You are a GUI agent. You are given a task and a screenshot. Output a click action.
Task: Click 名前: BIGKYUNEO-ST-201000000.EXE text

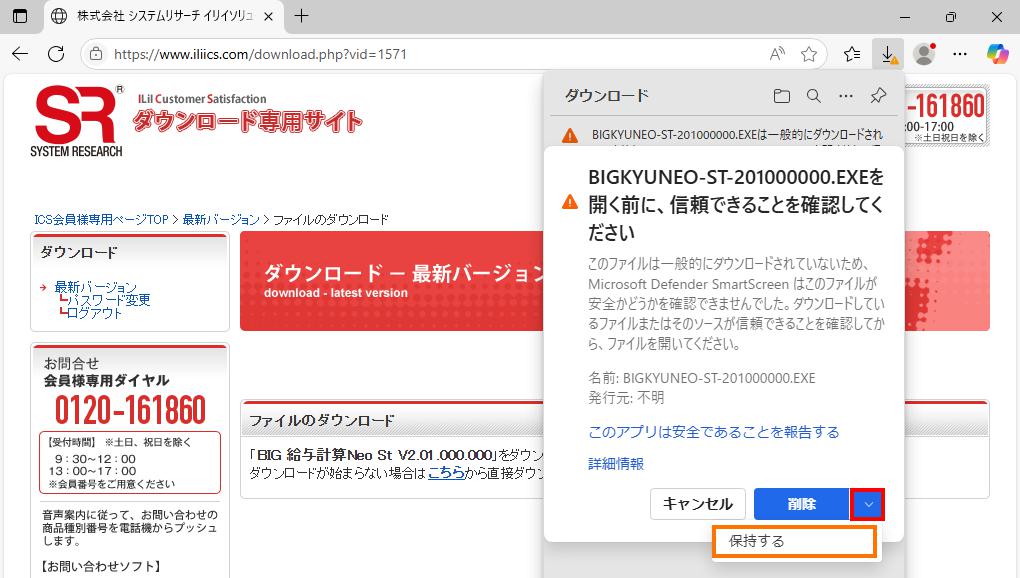click(701, 378)
